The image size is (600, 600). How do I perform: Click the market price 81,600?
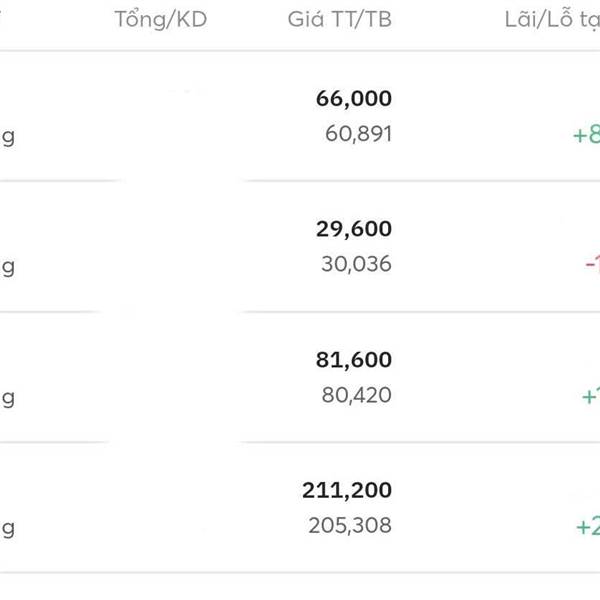[x=353, y=360]
